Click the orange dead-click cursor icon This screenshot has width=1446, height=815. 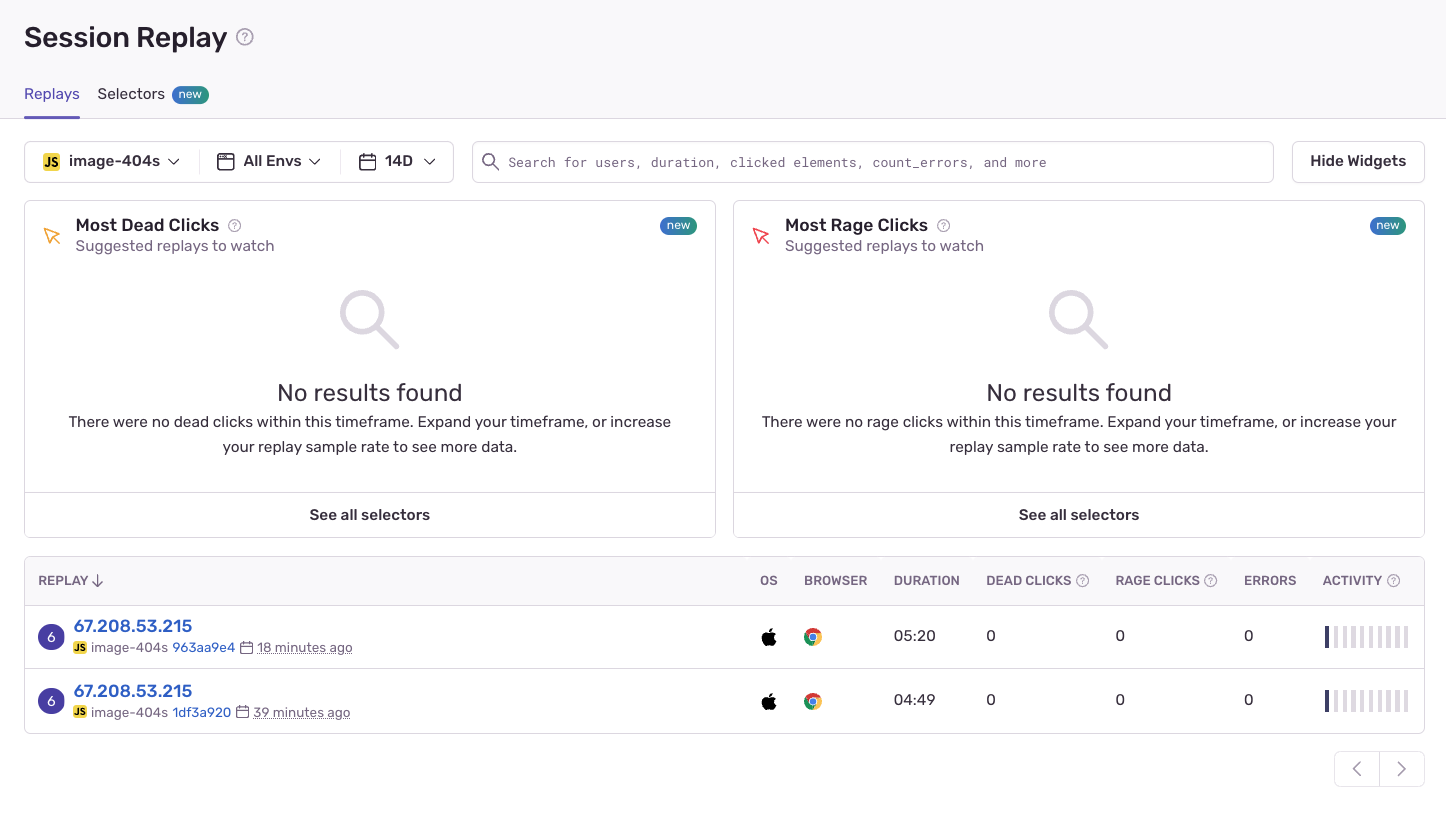52,236
